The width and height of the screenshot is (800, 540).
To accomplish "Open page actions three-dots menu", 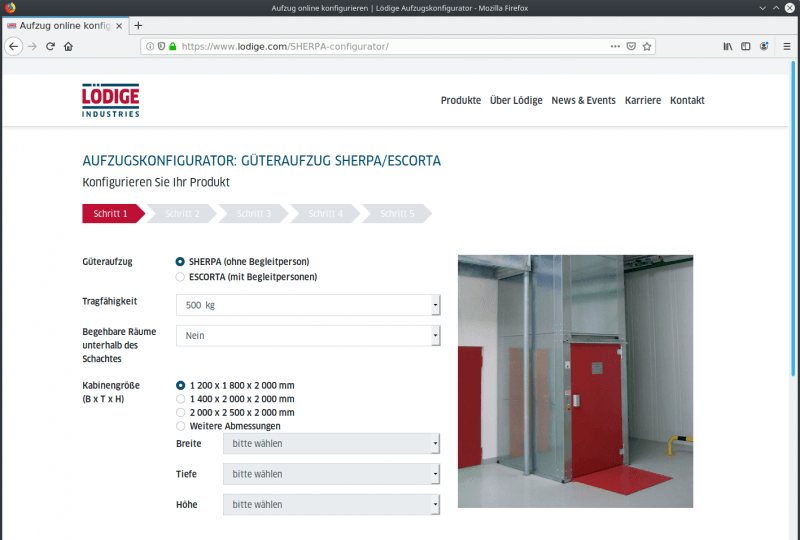I will click(615, 46).
